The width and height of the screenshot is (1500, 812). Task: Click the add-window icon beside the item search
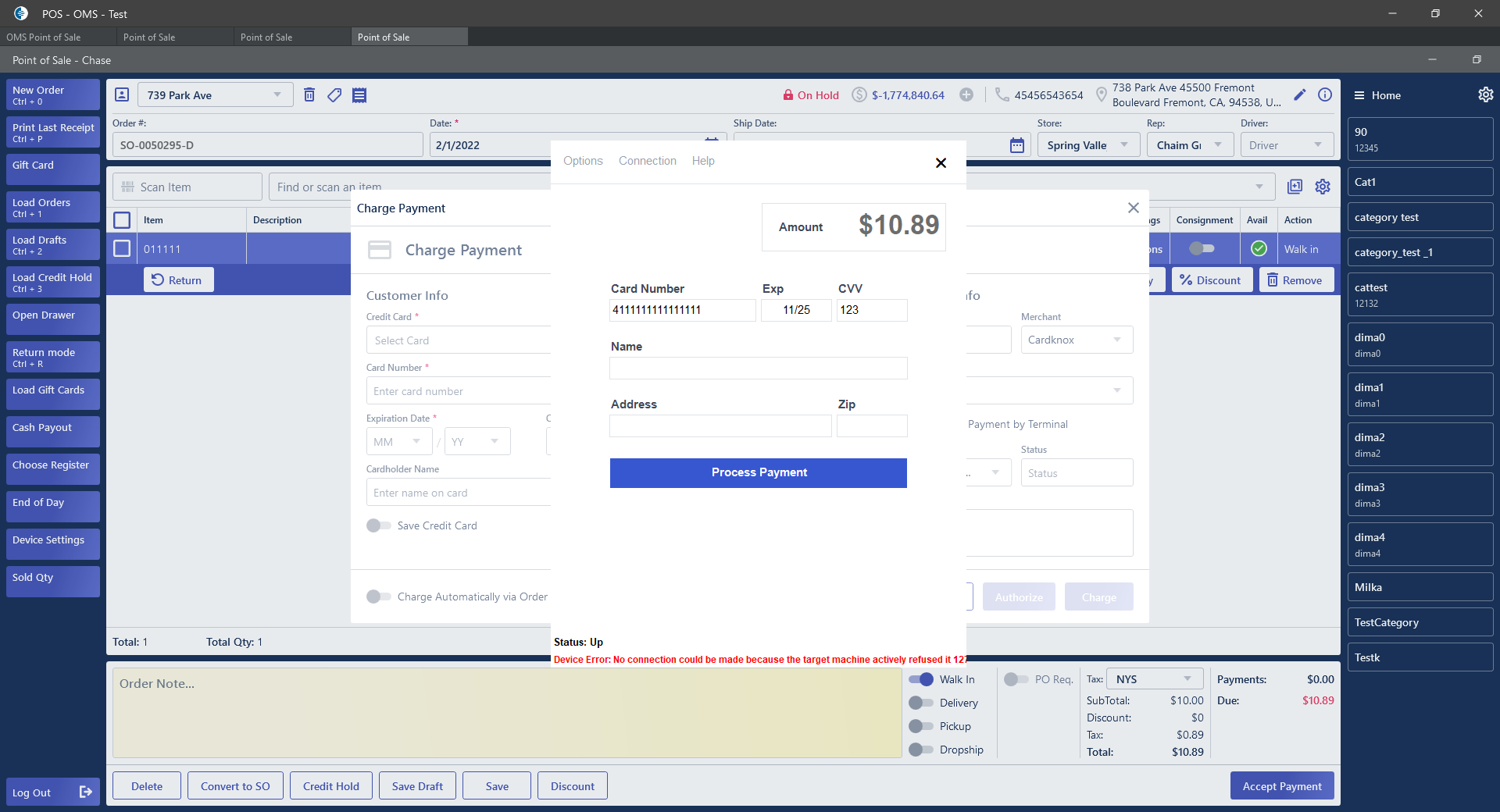(x=1295, y=187)
